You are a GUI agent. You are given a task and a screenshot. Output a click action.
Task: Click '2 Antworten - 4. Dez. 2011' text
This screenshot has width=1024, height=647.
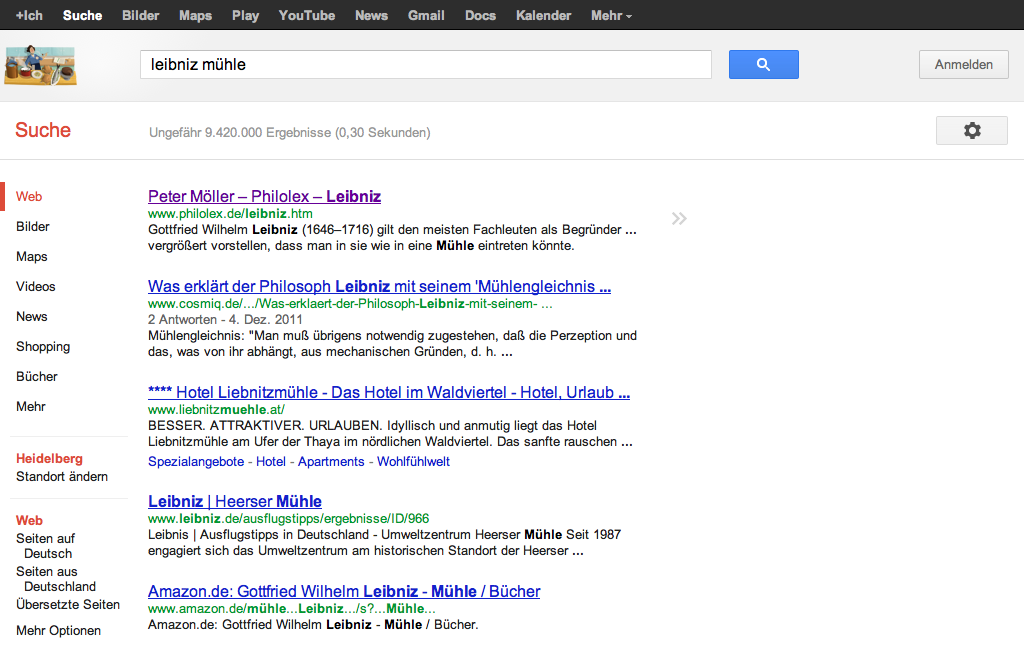click(225, 320)
